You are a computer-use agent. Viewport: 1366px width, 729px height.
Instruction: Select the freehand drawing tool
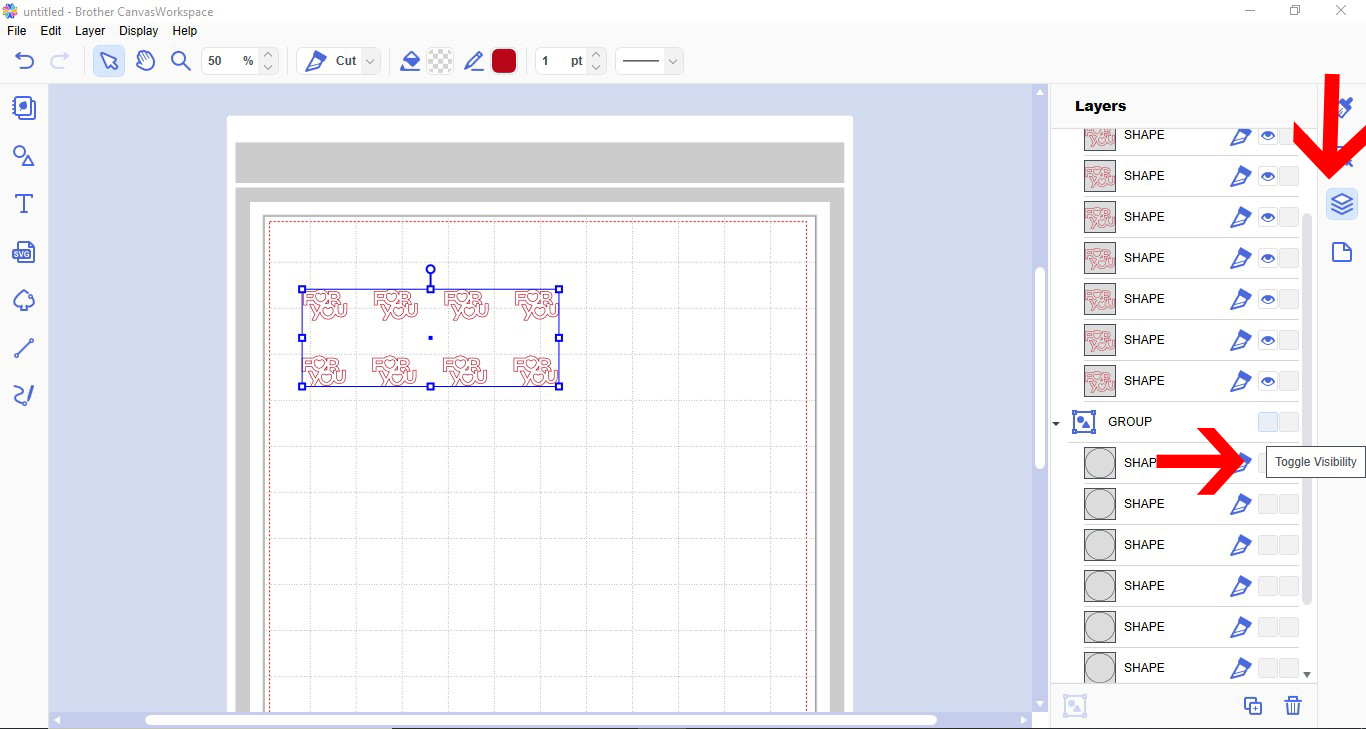(24, 396)
